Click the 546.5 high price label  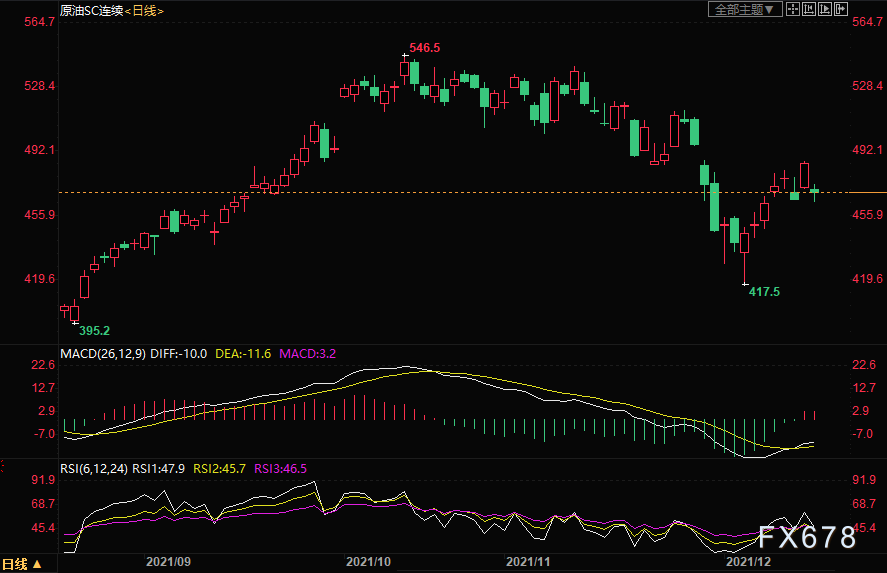pyautogui.click(x=425, y=48)
